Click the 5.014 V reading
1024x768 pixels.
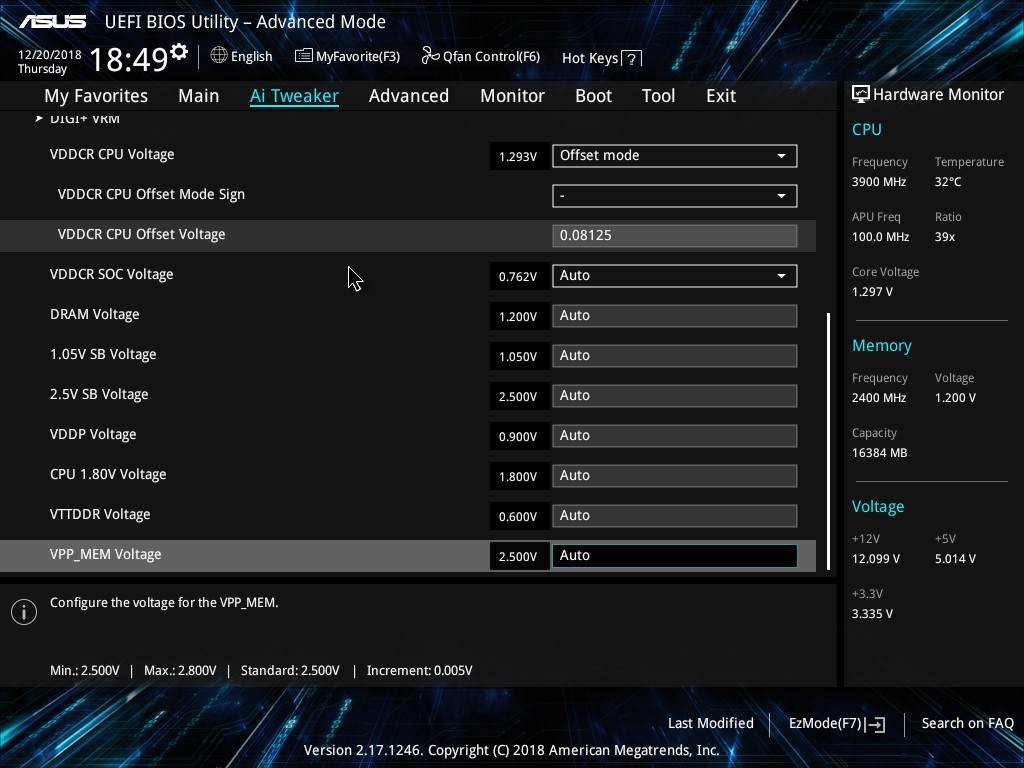[955, 559]
